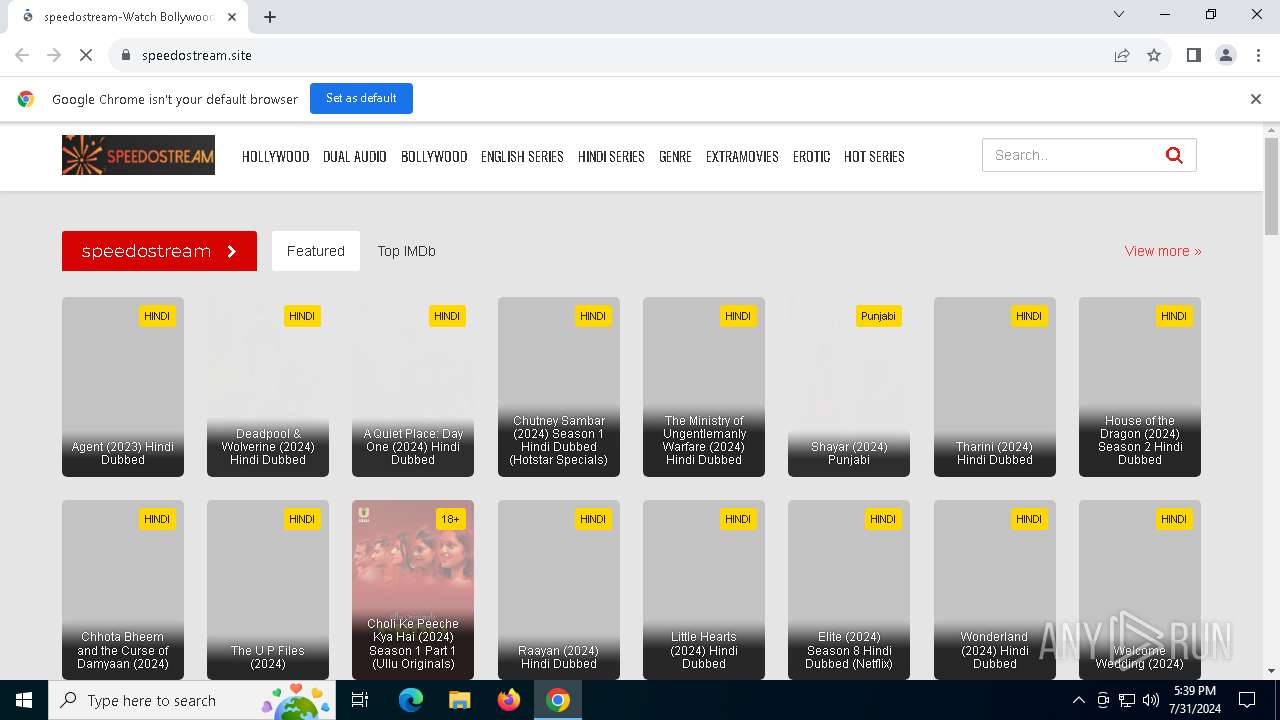This screenshot has width=1280, height=720.
Task: Open Task View in the taskbar
Action: tap(360, 700)
